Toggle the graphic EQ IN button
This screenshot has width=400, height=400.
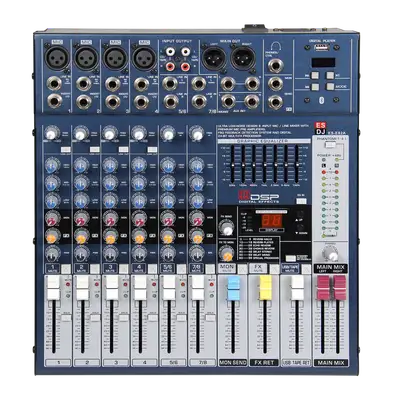pos(301,201)
